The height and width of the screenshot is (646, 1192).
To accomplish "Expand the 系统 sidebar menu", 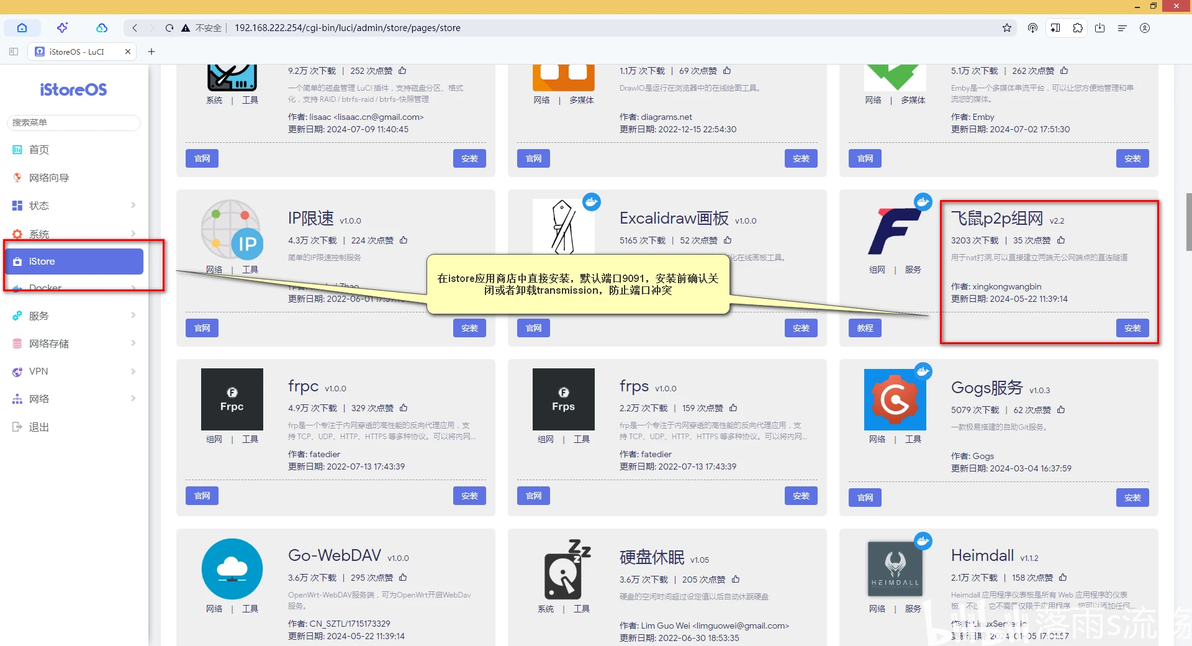I will (74, 233).
